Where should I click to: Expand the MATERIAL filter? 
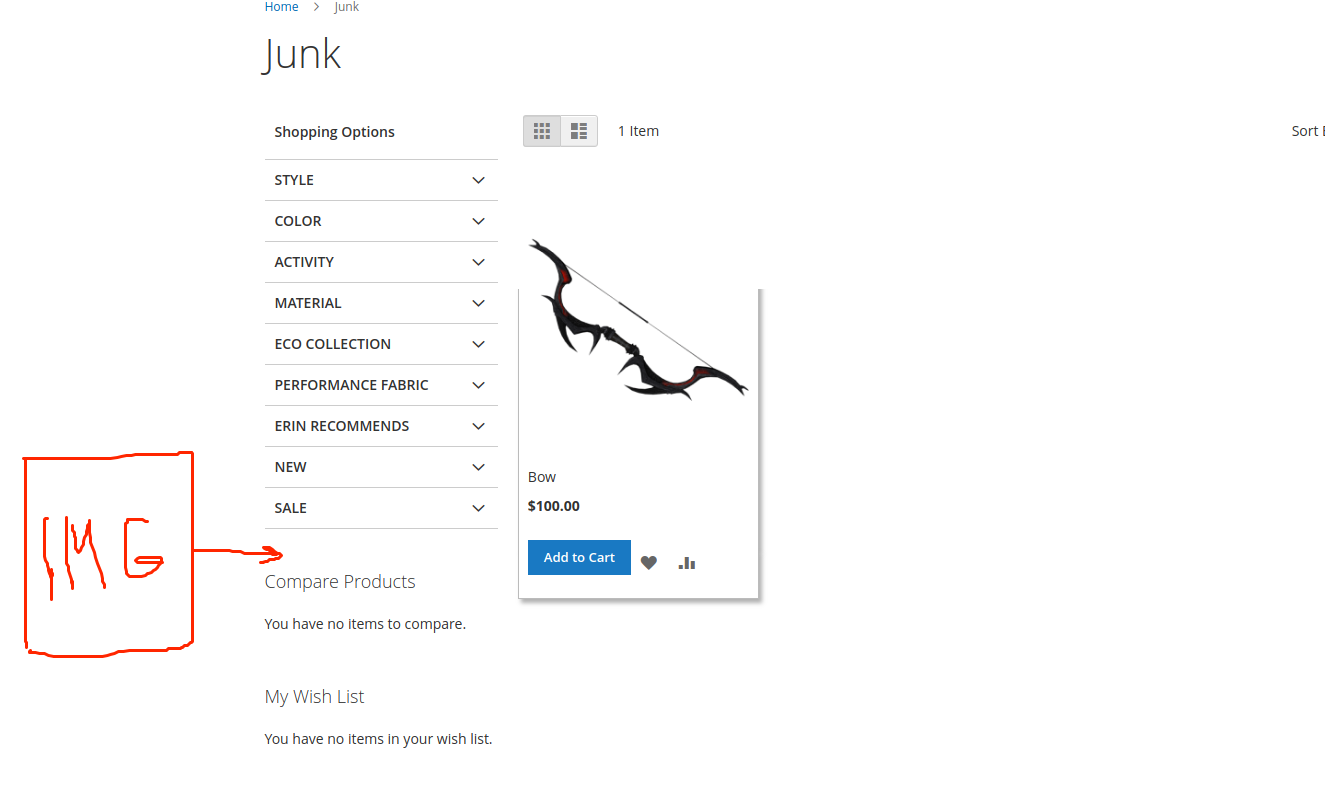click(x=381, y=303)
